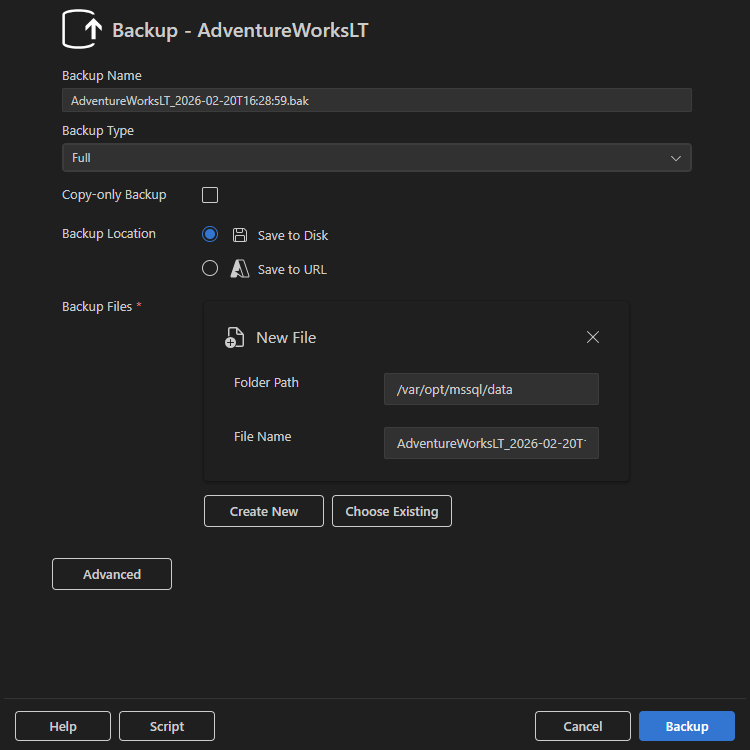Open the Advanced options section

pyautogui.click(x=112, y=574)
